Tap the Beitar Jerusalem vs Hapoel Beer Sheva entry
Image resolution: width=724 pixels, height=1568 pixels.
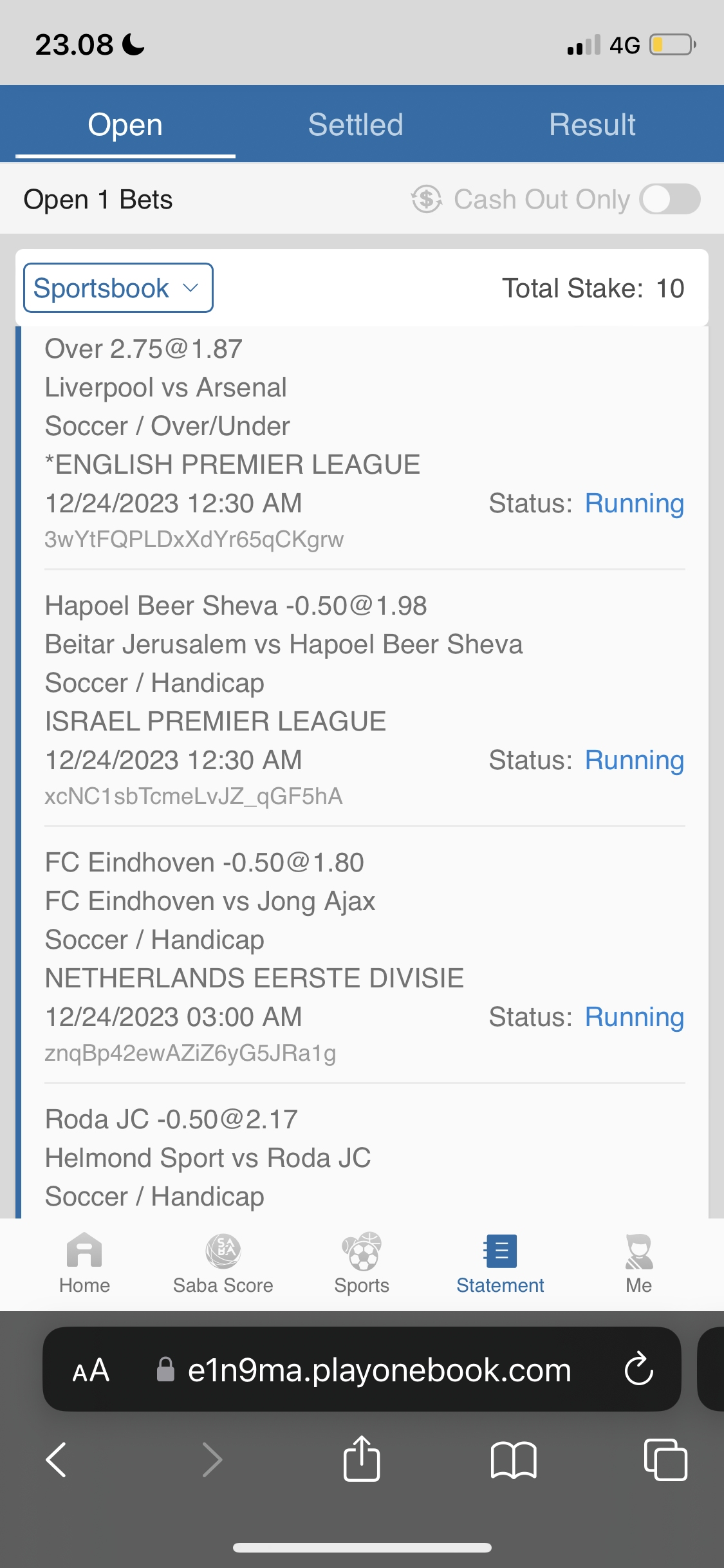284,644
